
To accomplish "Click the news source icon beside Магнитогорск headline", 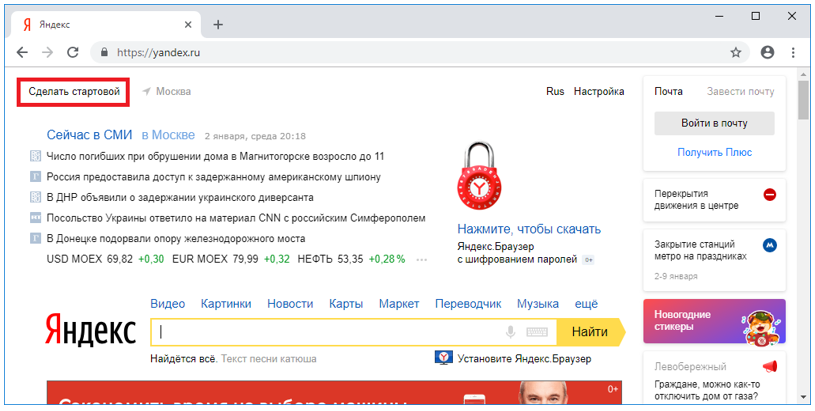I will pyautogui.click(x=35, y=156).
